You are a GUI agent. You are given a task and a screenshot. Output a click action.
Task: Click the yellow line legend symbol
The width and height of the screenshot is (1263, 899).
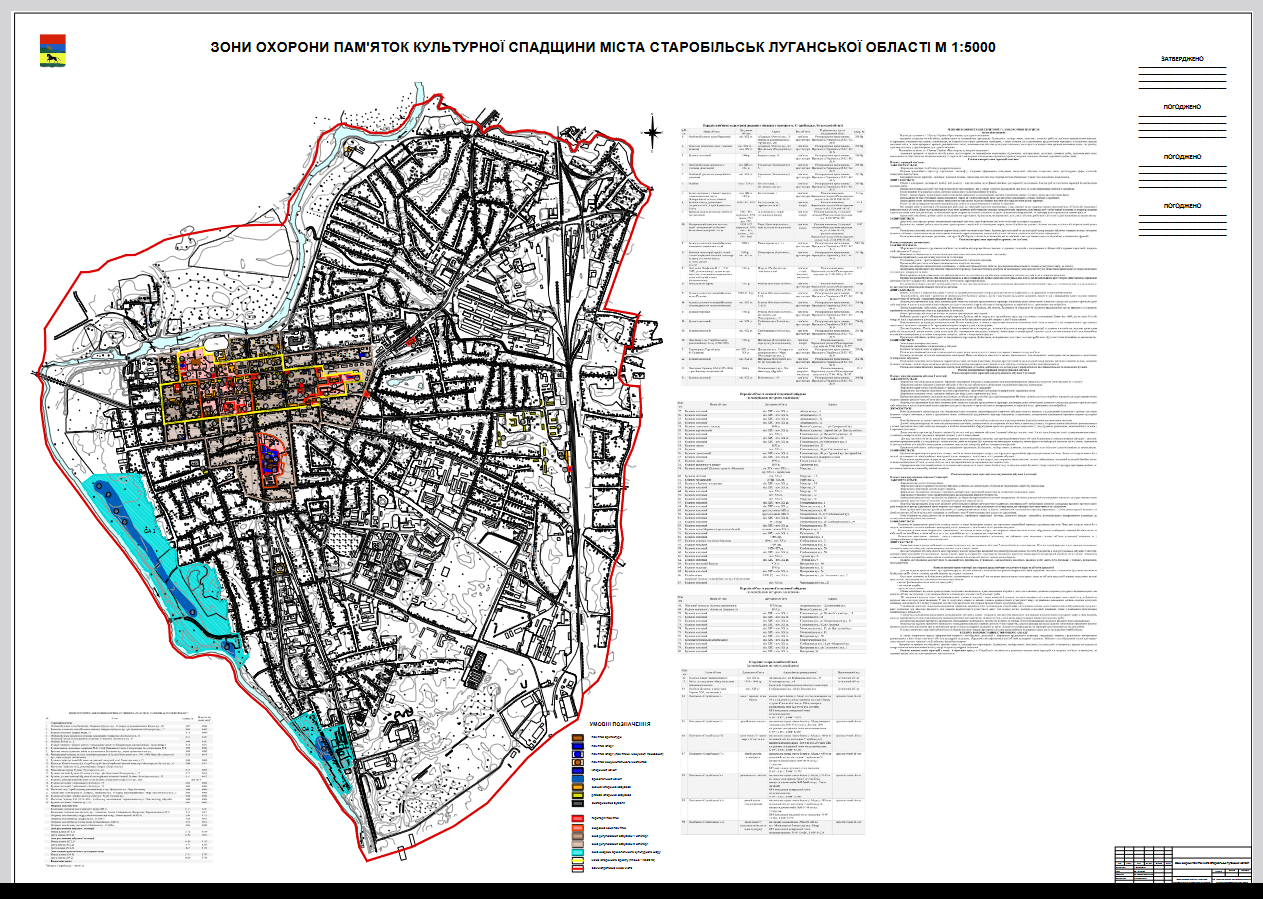click(578, 860)
